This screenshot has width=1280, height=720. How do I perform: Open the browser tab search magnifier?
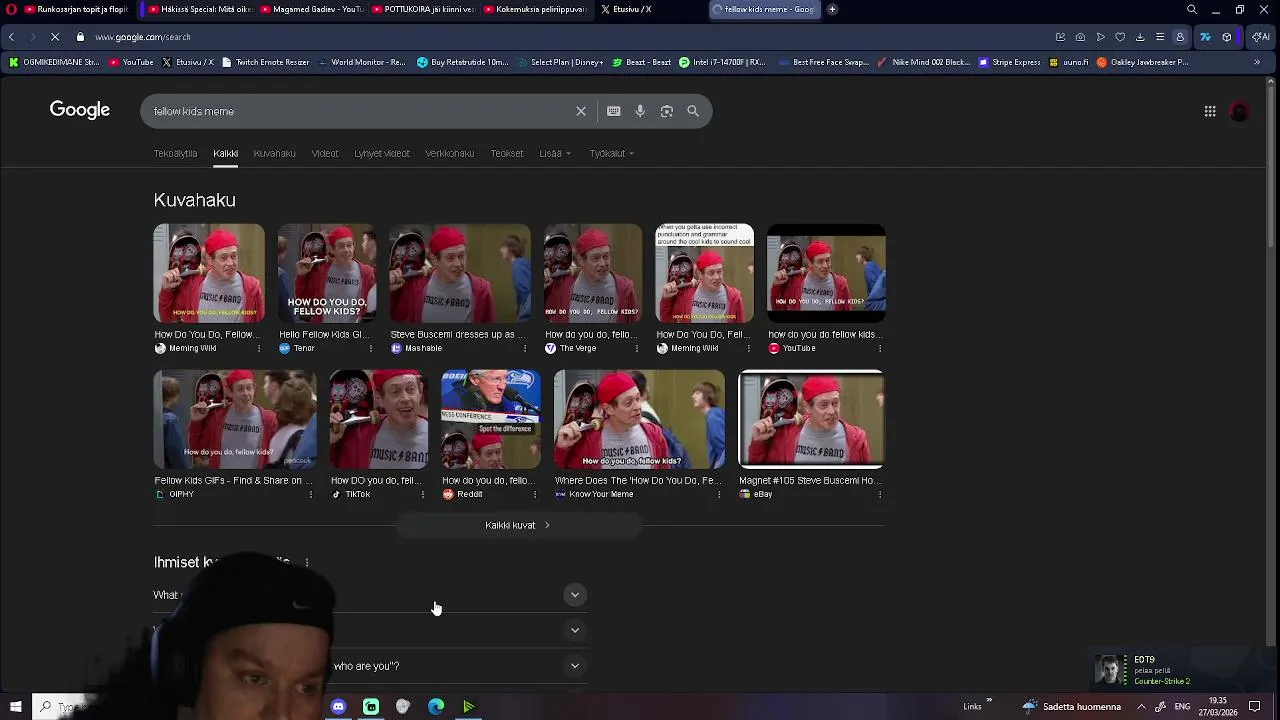coord(1192,9)
